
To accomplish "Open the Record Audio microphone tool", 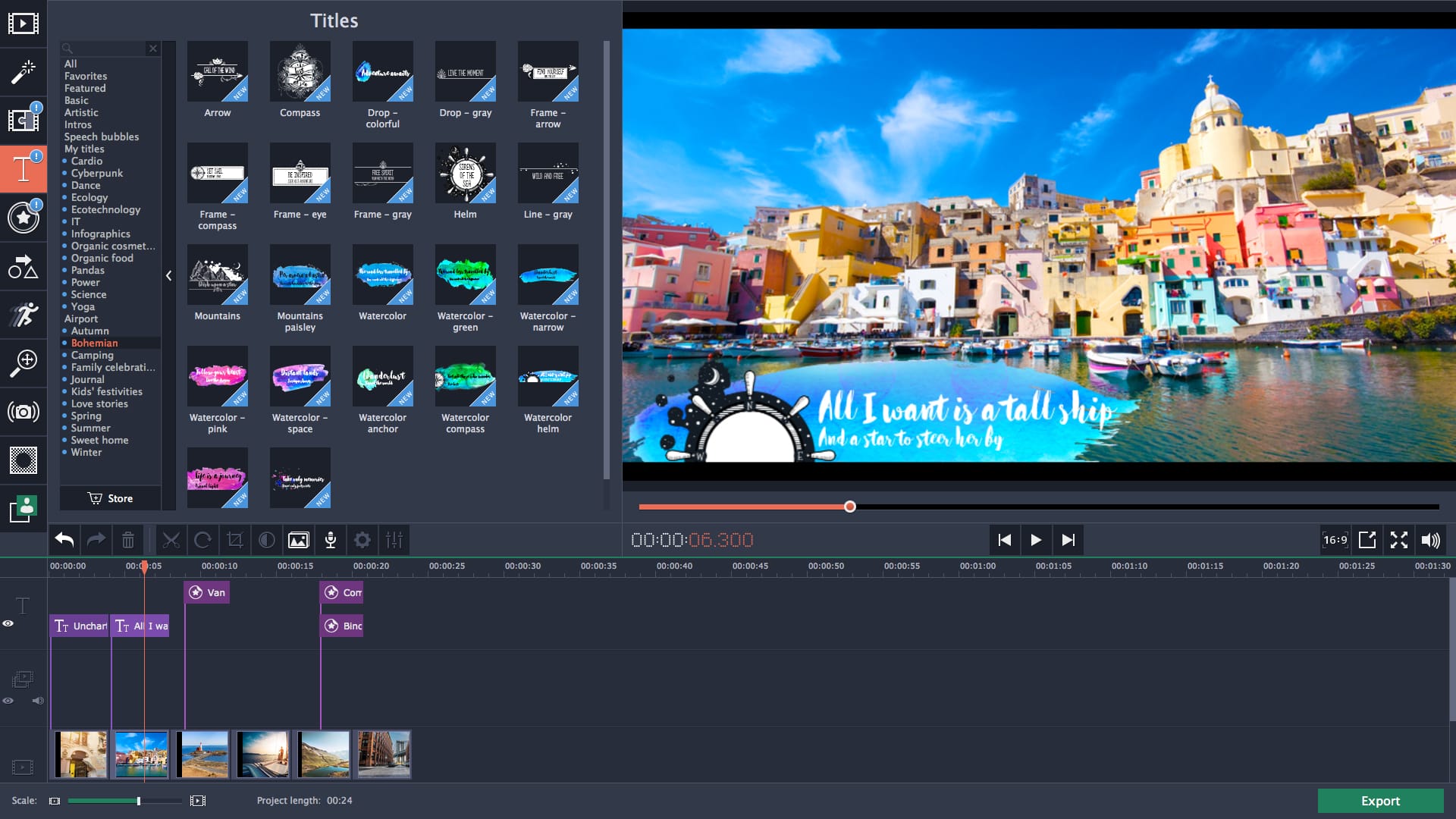I will [331, 540].
